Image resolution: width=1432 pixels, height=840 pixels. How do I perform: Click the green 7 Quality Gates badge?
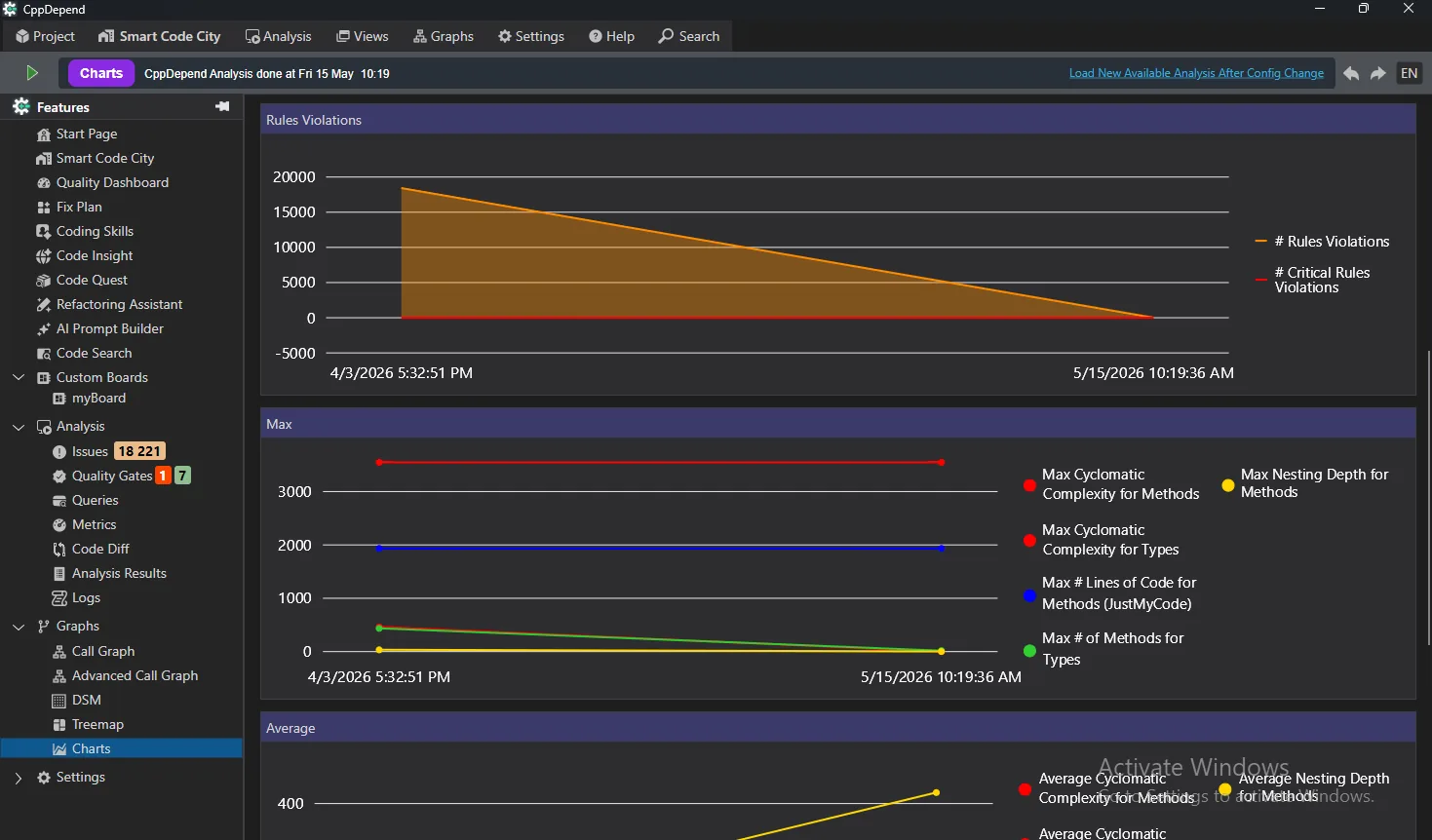coord(182,476)
